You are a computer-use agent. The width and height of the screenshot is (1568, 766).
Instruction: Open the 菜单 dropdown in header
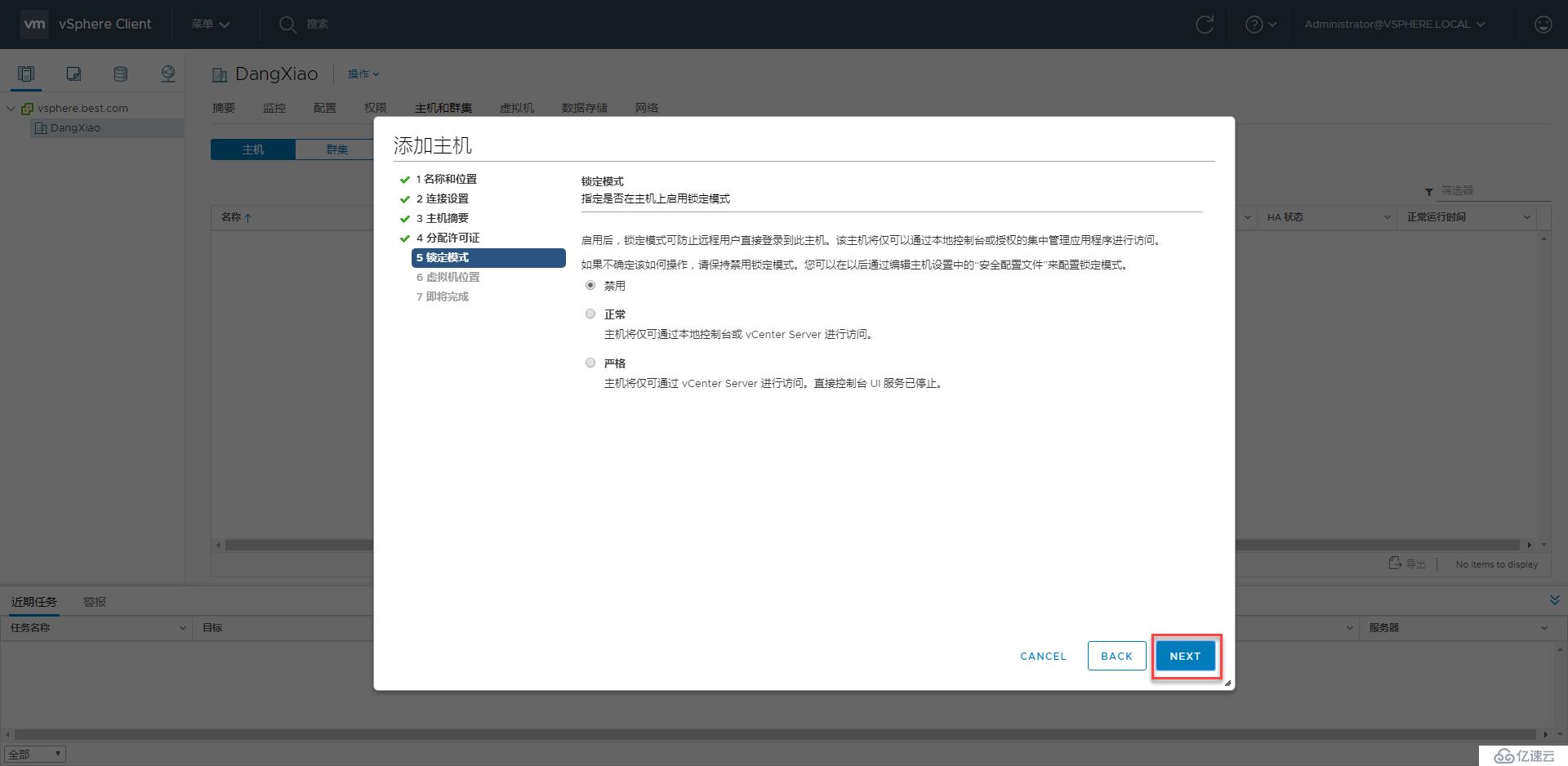click(211, 24)
